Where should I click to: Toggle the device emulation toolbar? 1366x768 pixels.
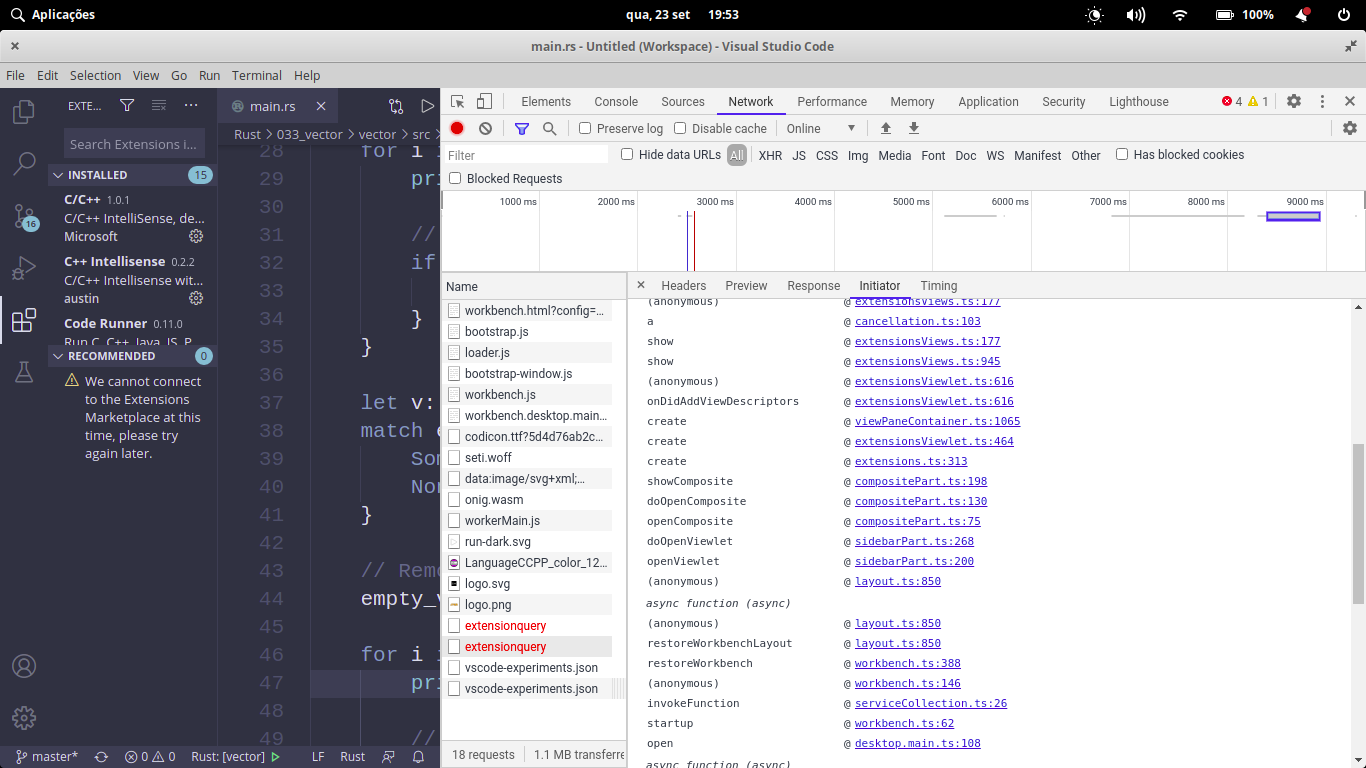coord(484,101)
